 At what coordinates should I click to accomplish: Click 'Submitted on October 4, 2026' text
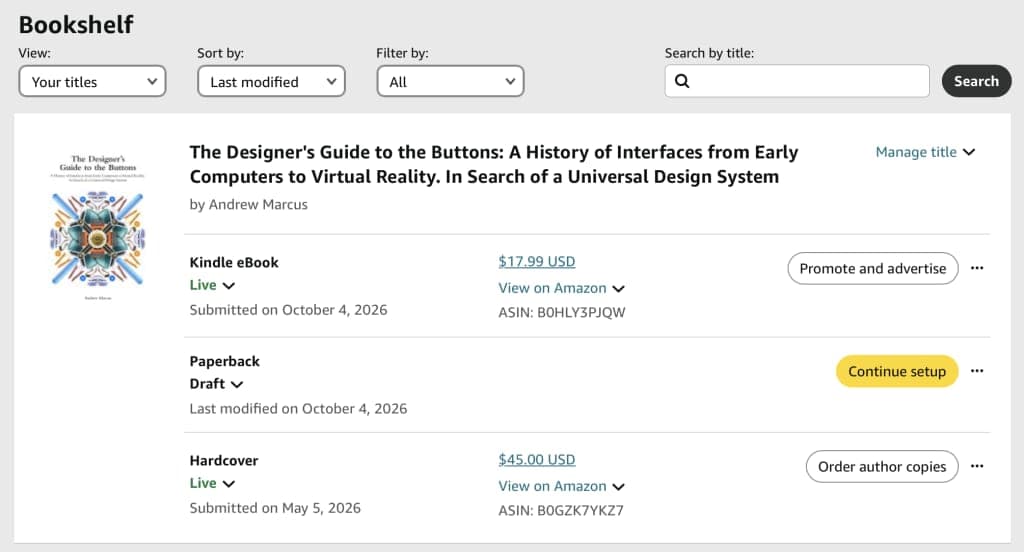(x=288, y=310)
